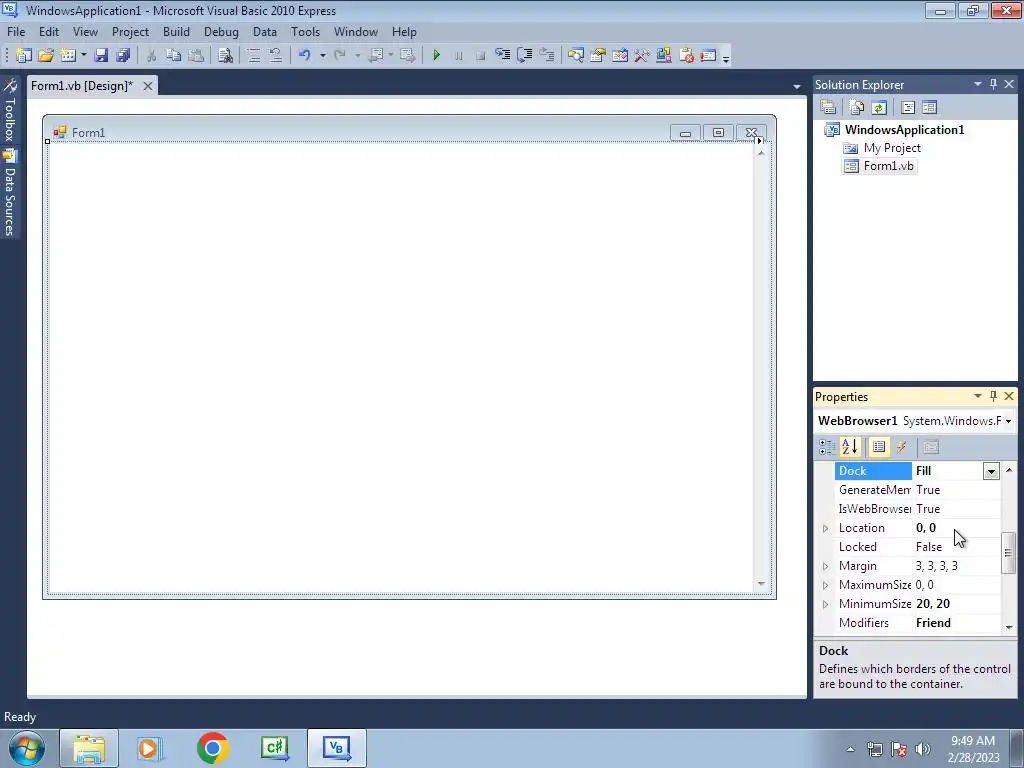The image size is (1024, 768).
Task: Open the Data Sources side tab
Action: [10, 192]
